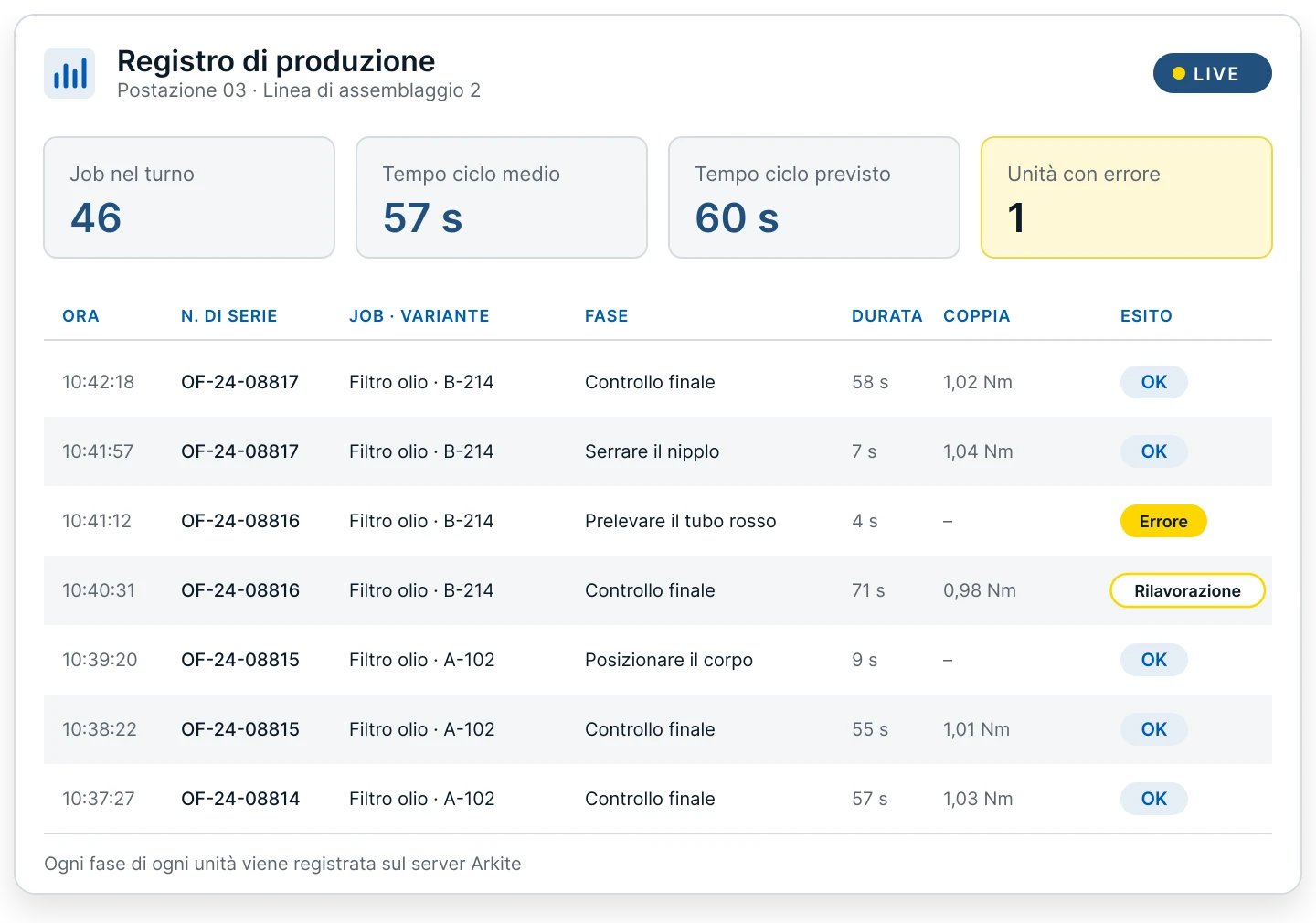Click the duration value "58 s"
The width and height of the screenshot is (1316, 923).
(x=870, y=382)
